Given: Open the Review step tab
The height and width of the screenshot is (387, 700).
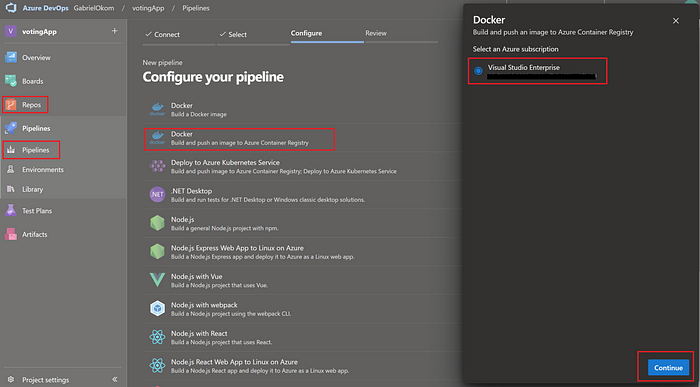Looking at the screenshot, I should pos(376,33).
